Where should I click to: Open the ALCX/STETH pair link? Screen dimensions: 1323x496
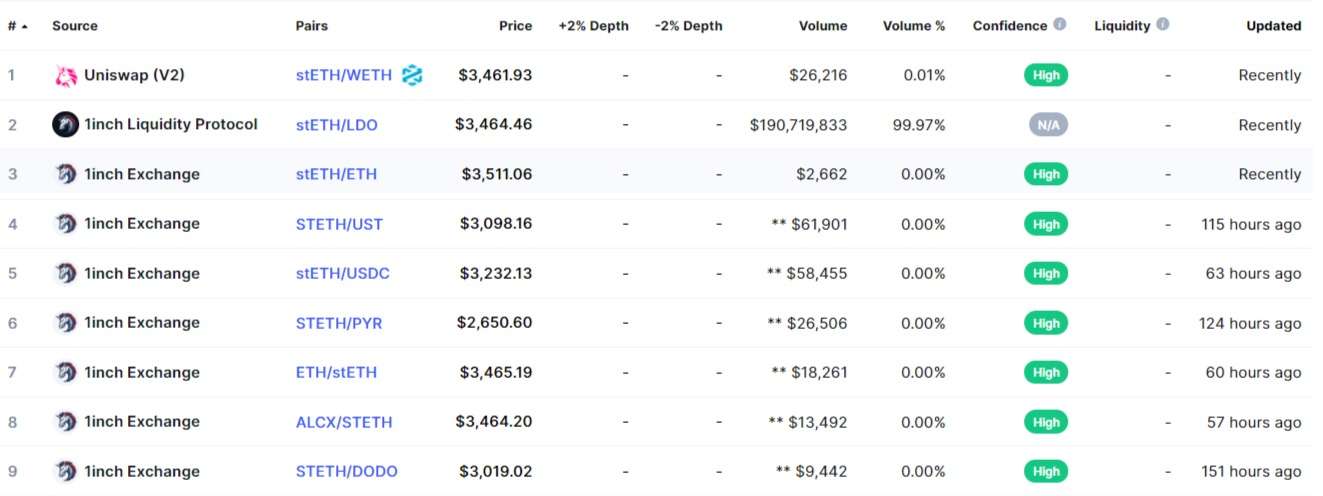pyautogui.click(x=344, y=422)
